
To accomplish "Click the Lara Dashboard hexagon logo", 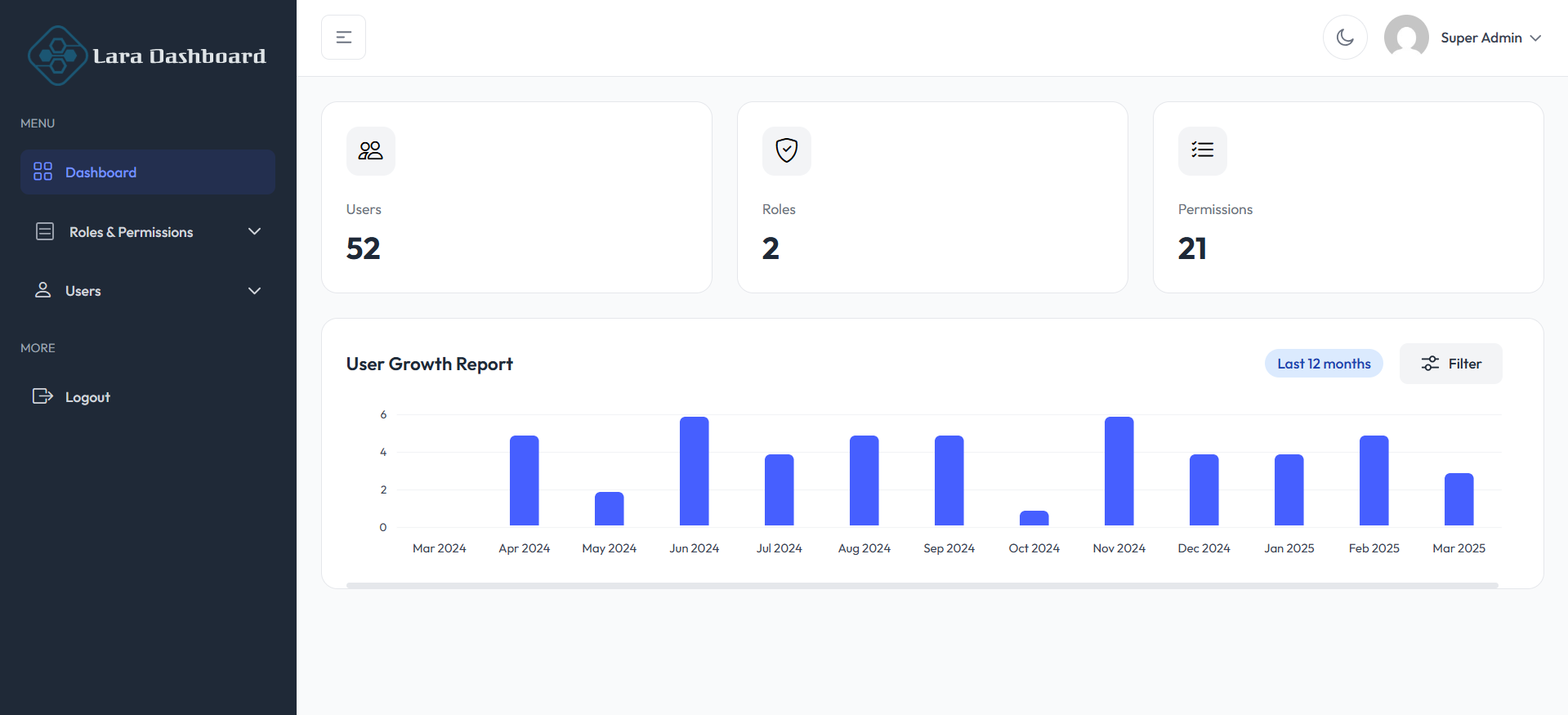I will point(57,56).
